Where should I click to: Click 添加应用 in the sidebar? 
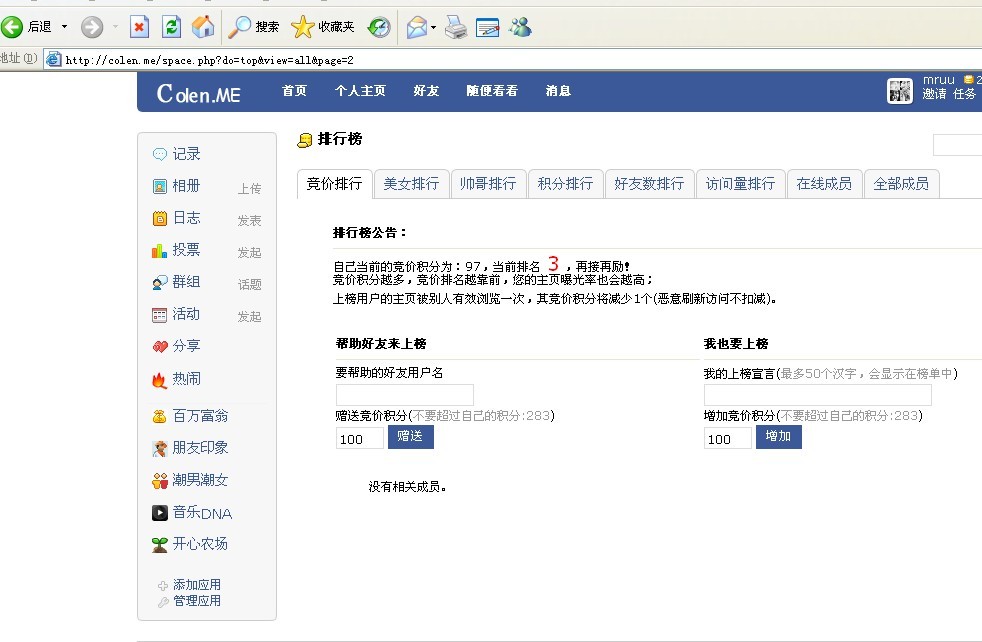pos(196,585)
